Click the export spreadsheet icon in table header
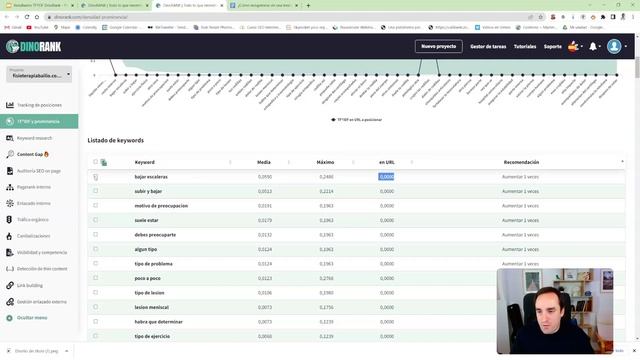 (x=104, y=162)
